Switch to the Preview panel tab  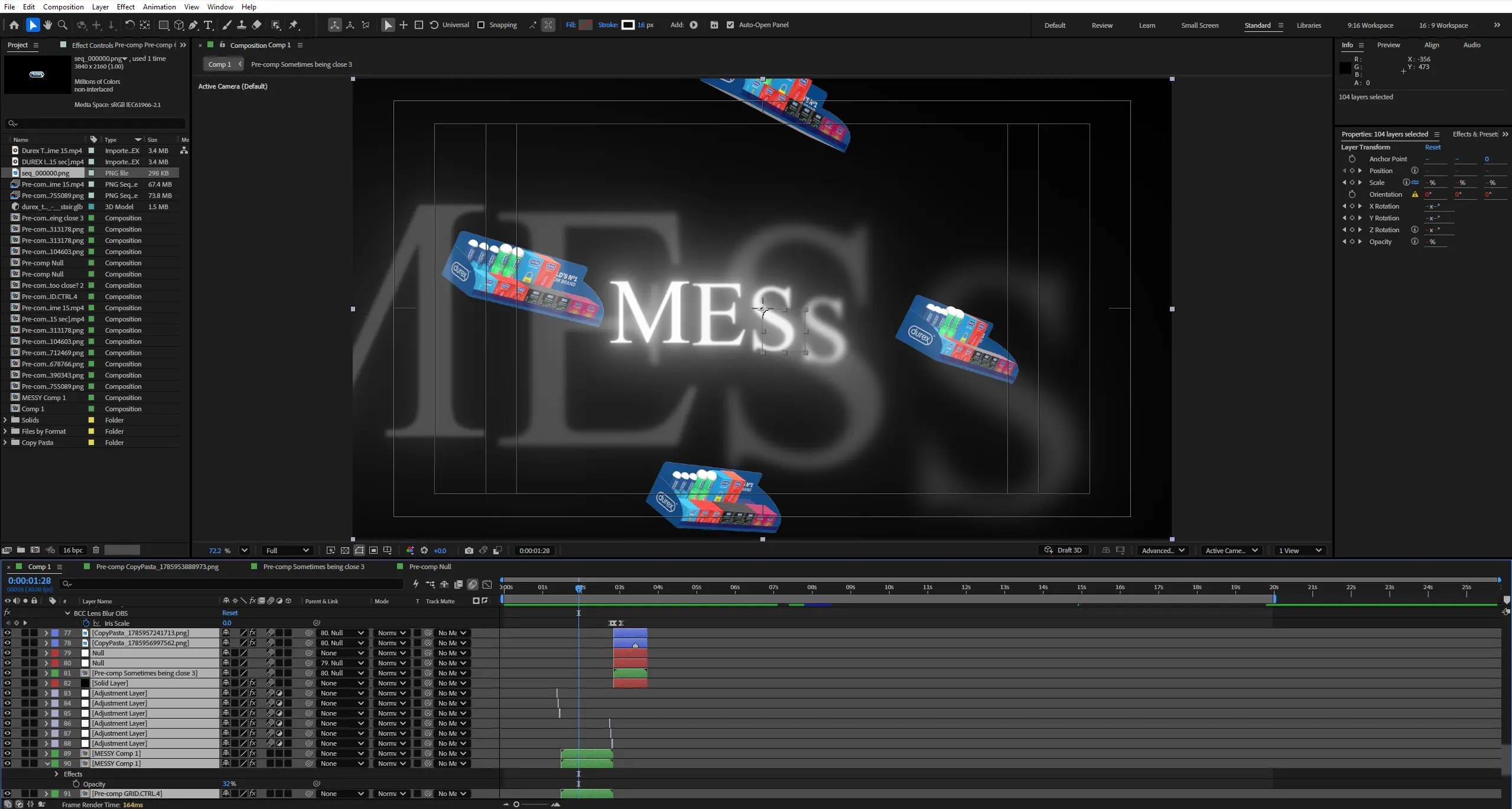click(x=1389, y=45)
